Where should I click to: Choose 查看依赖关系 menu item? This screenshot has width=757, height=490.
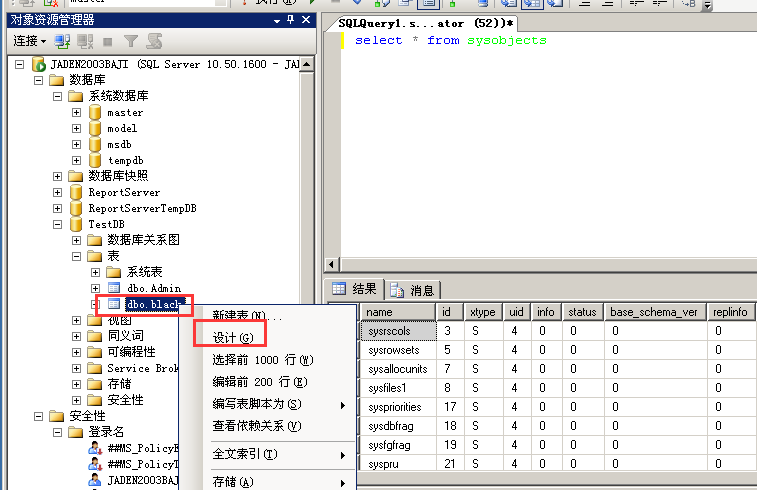coord(268,426)
